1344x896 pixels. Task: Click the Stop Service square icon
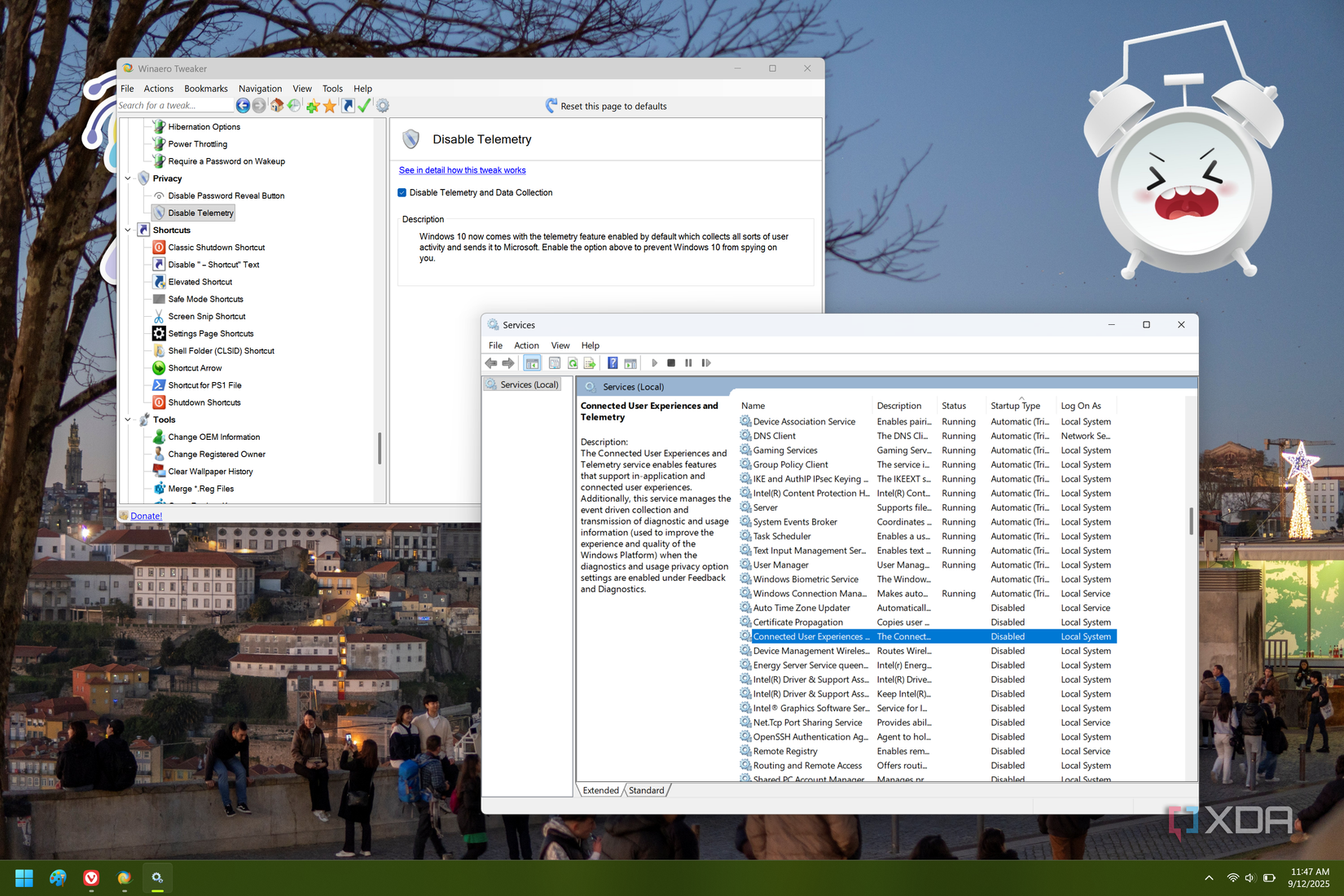(670, 362)
